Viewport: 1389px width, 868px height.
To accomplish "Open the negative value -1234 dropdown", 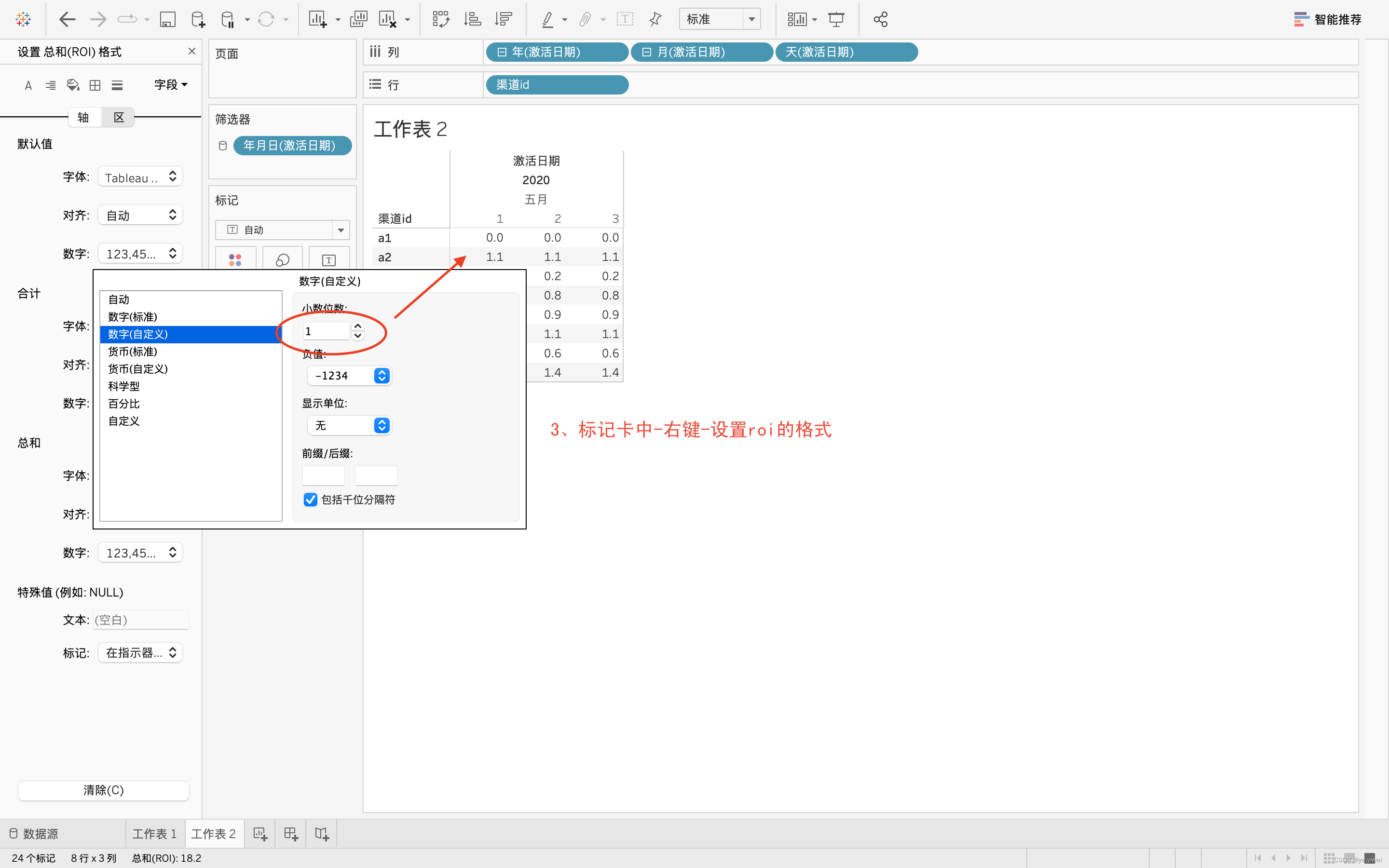I will [x=349, y=376].
